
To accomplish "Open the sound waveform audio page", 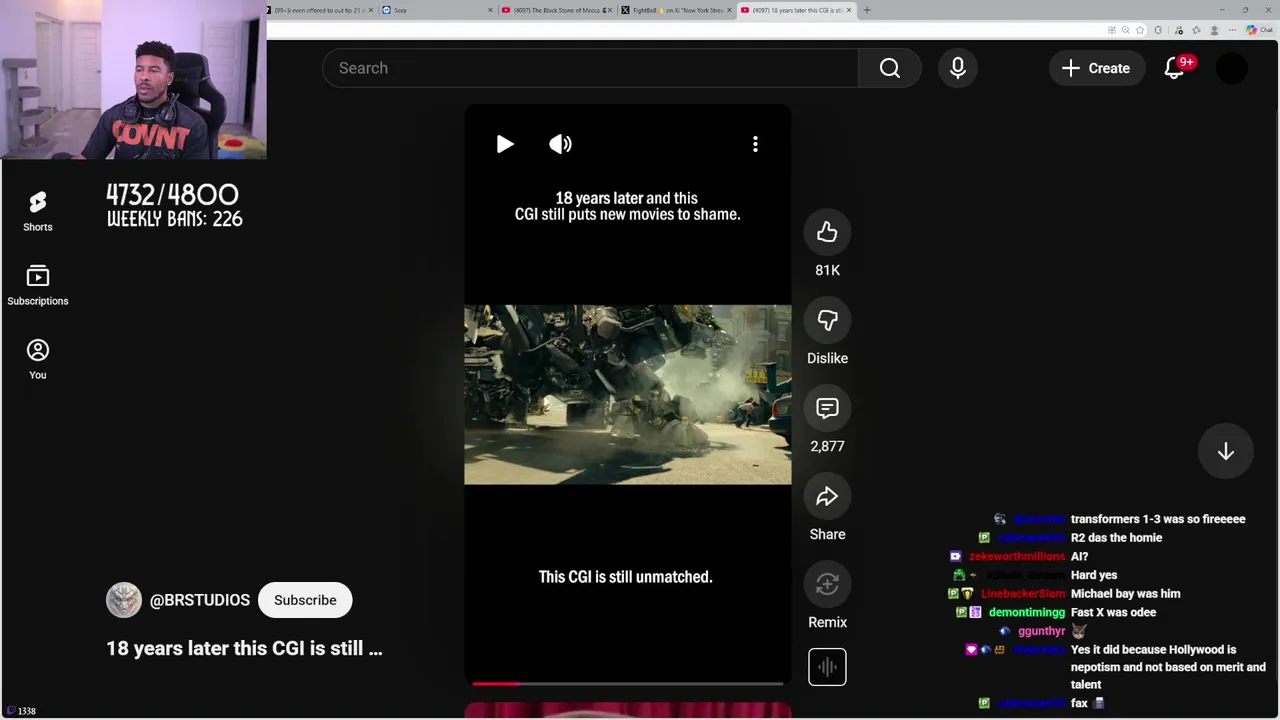I will [827, 667].
